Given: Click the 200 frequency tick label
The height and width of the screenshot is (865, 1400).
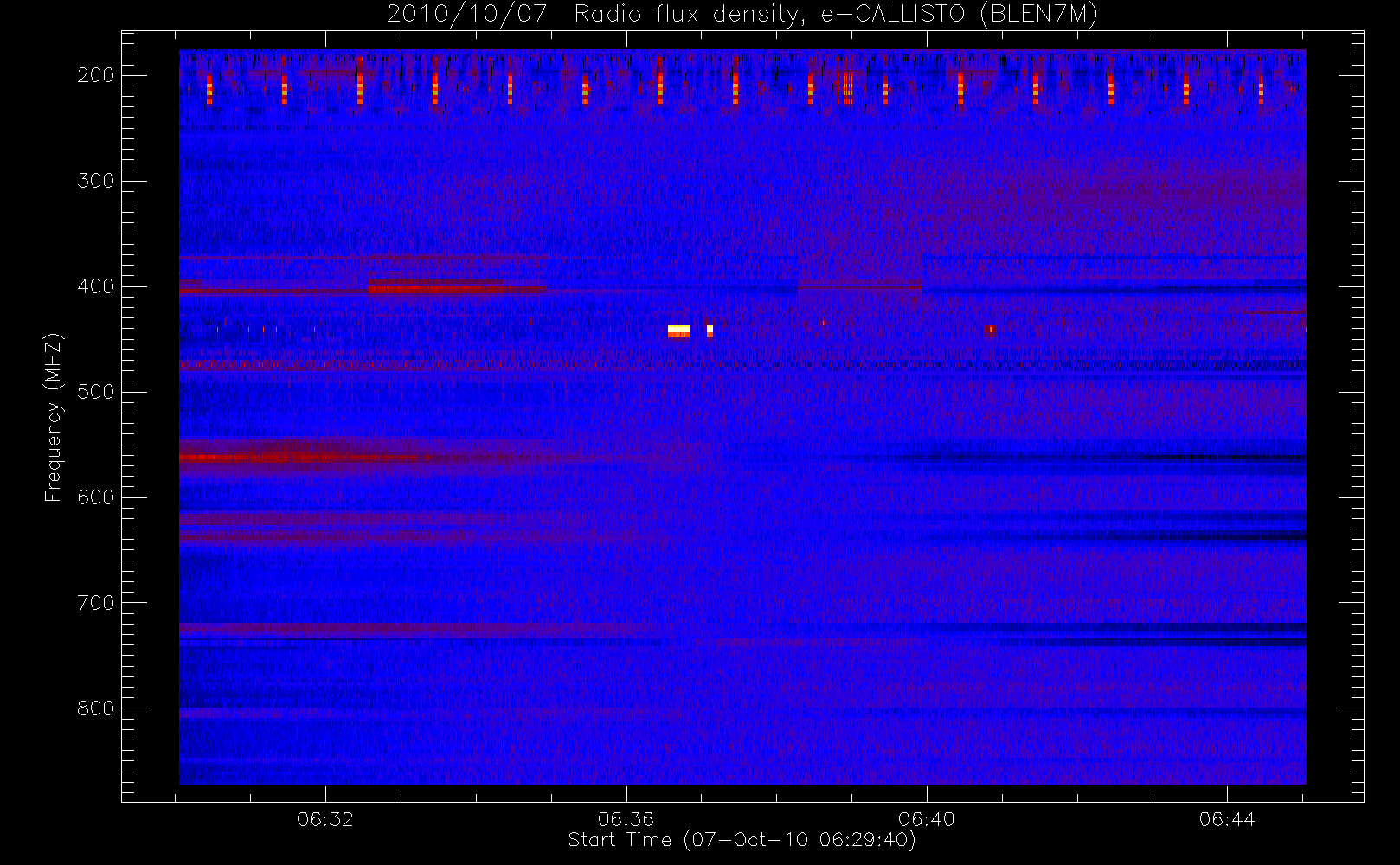Looking at the screenshot, I should tap(96, 75).
